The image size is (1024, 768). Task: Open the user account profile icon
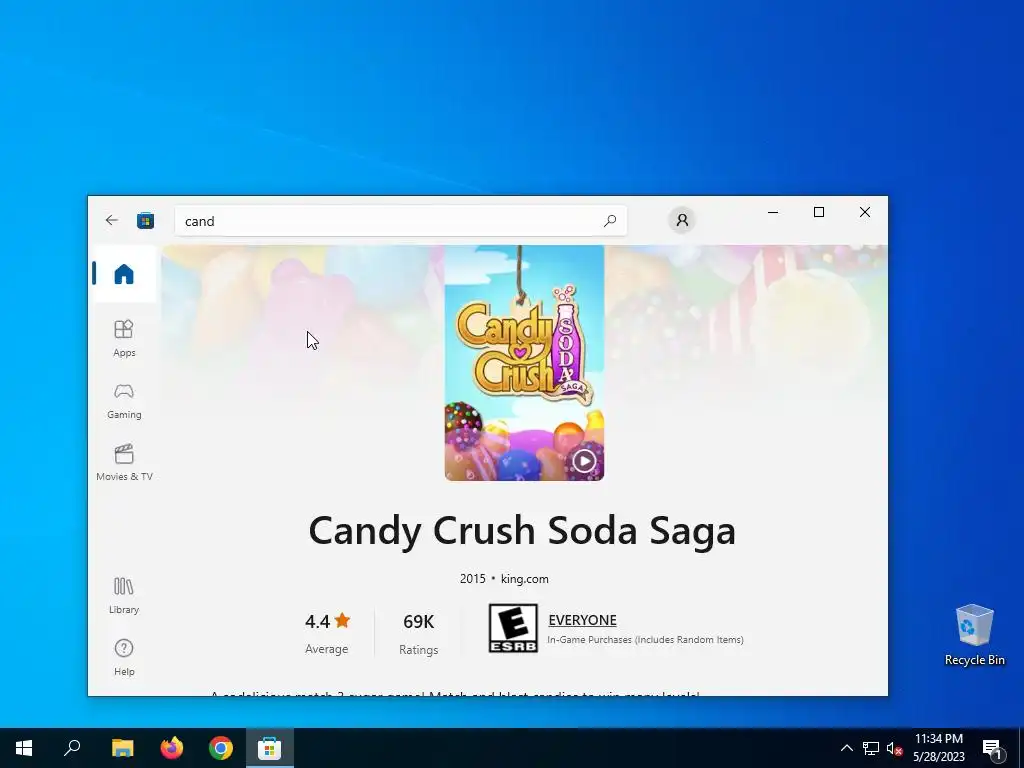coord(682,220)
